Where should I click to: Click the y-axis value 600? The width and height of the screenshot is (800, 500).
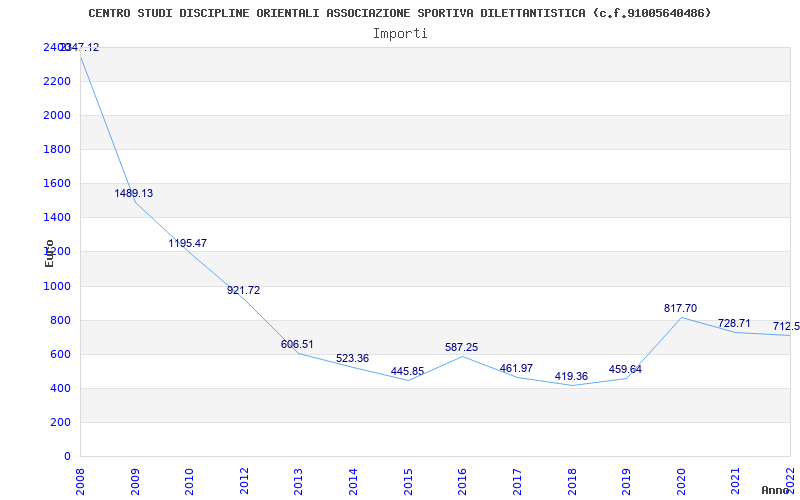click(x=60, y=355)
